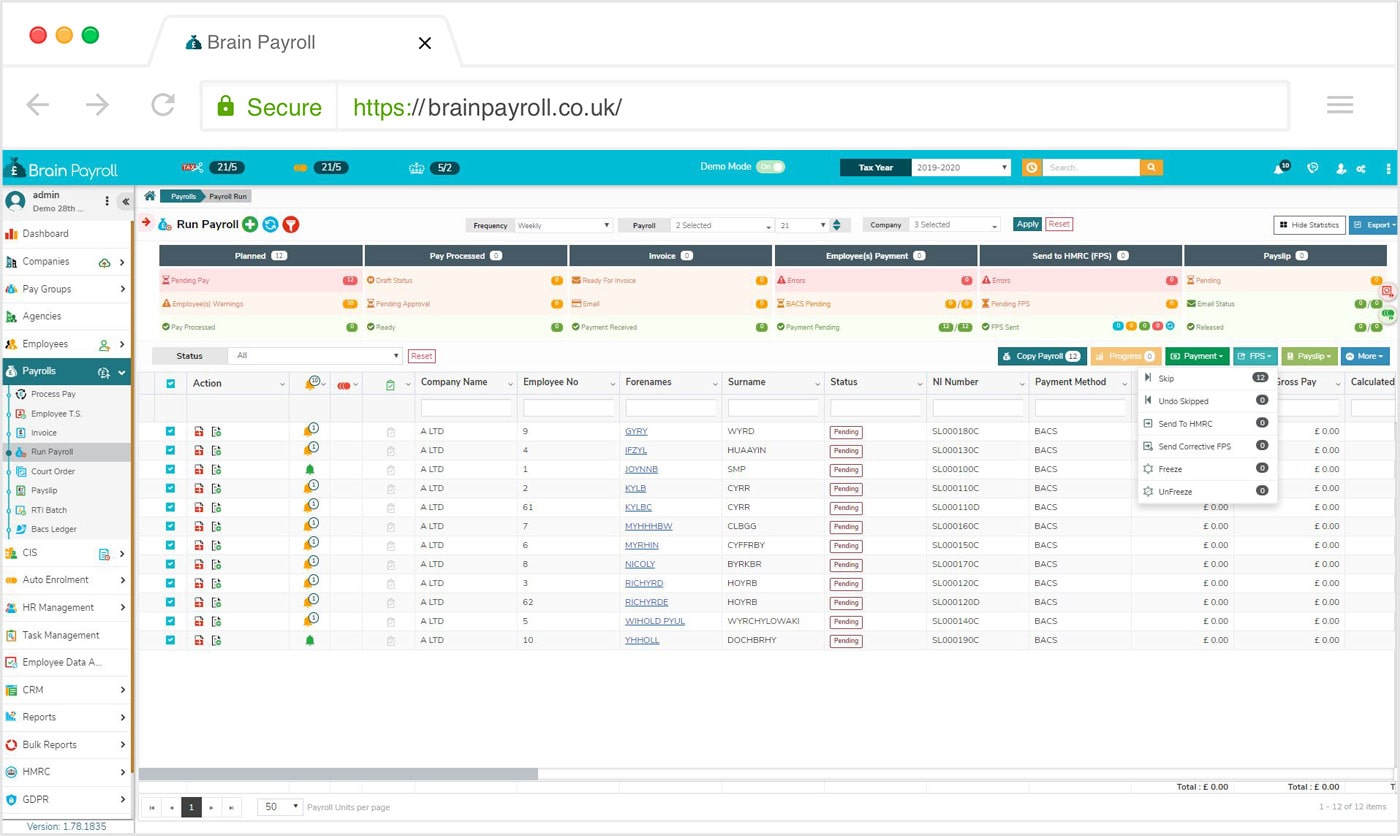Uncheck the row checkbox for JOYNNB
The width and height of the screenshot is (1400, 836).
(x=170, y=469)
